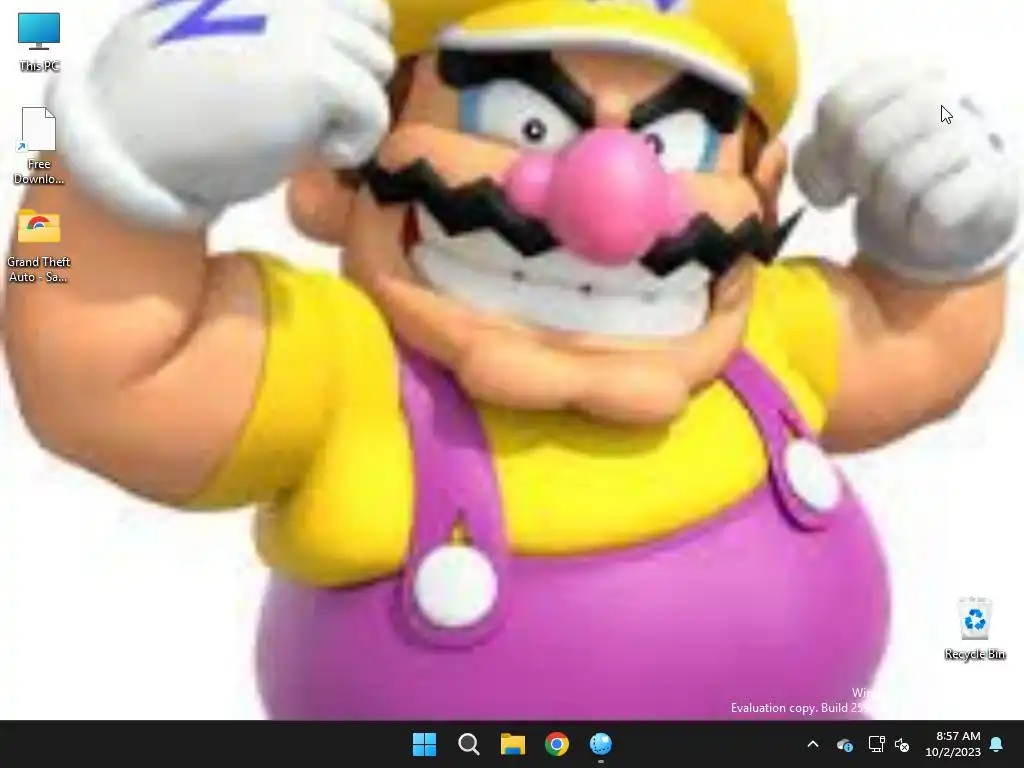The width and height of the screenshot is (1024, 768).
Task: Click the cloud sync tray icon
Action: point(844,744)
